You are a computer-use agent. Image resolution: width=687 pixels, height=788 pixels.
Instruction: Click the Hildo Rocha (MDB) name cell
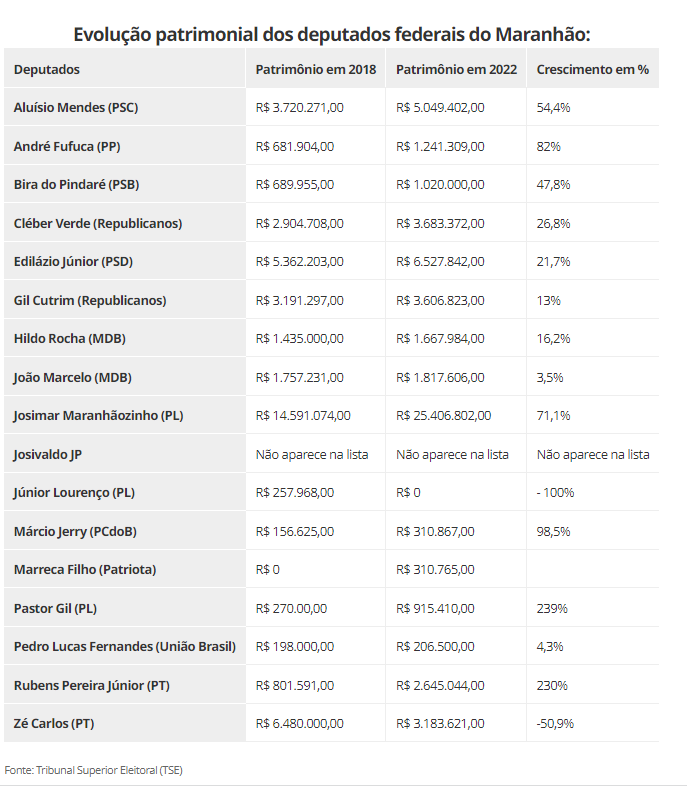pos(70,338)
